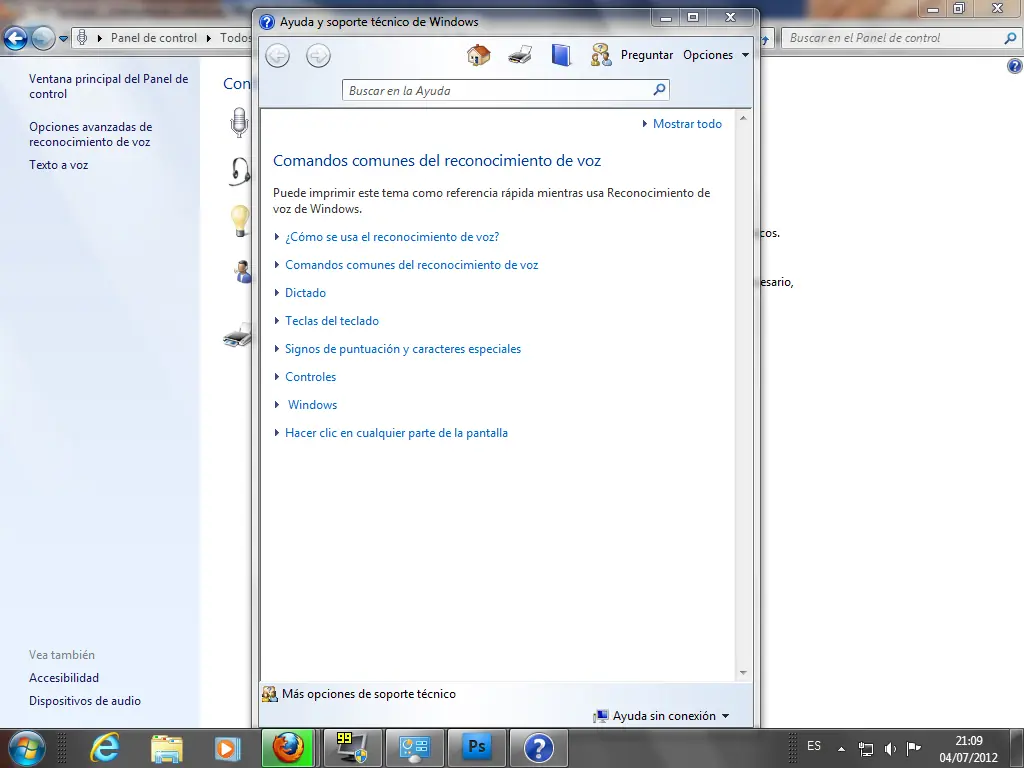The height and width of the screenshot is (768, 1024).
Task: Open Accesibilidad link
Action: pos(64,678)
